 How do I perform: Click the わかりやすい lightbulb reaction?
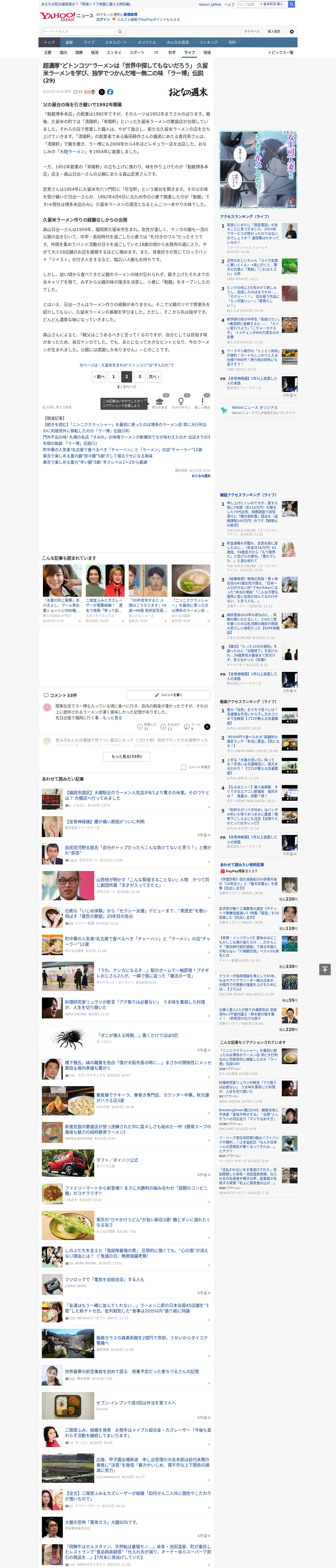coord(181,402)
